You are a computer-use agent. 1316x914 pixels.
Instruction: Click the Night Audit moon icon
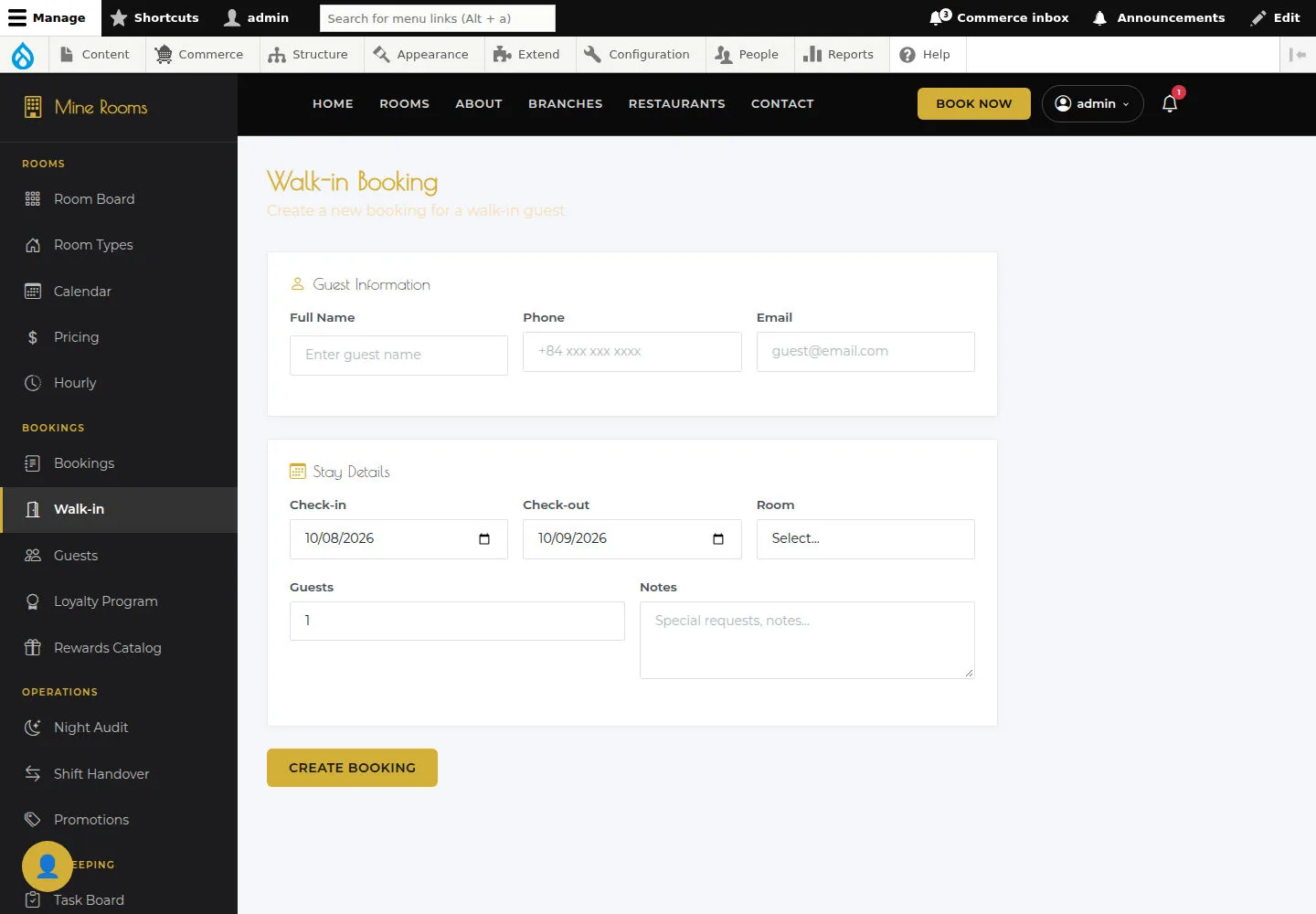tap(33, 728)
